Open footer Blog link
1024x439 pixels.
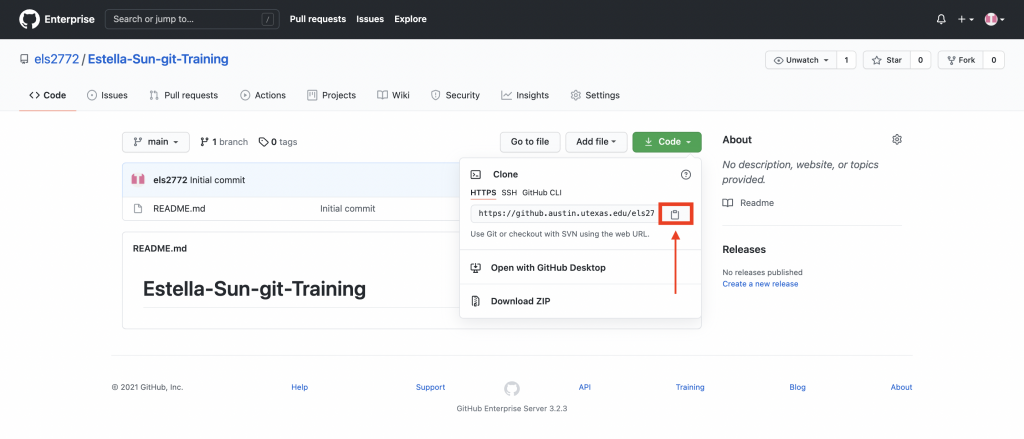click(x=797, y=387)
